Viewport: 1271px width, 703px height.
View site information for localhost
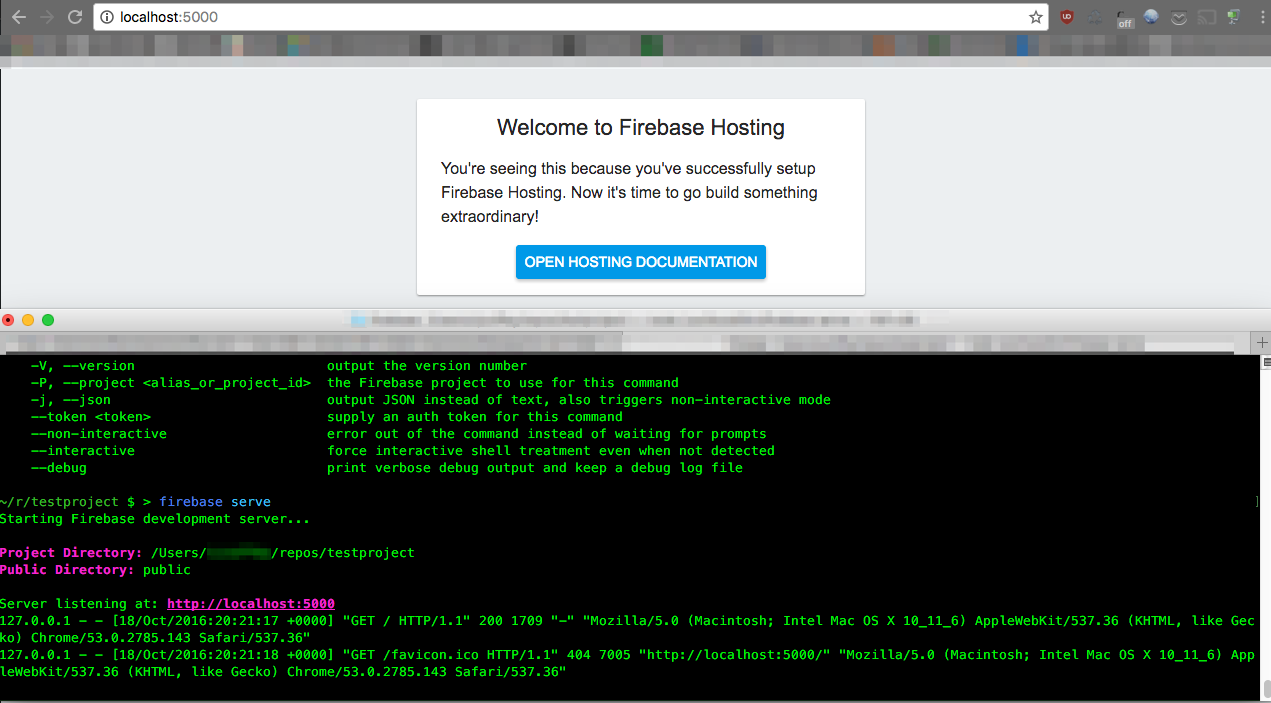(x=106, y=17)
